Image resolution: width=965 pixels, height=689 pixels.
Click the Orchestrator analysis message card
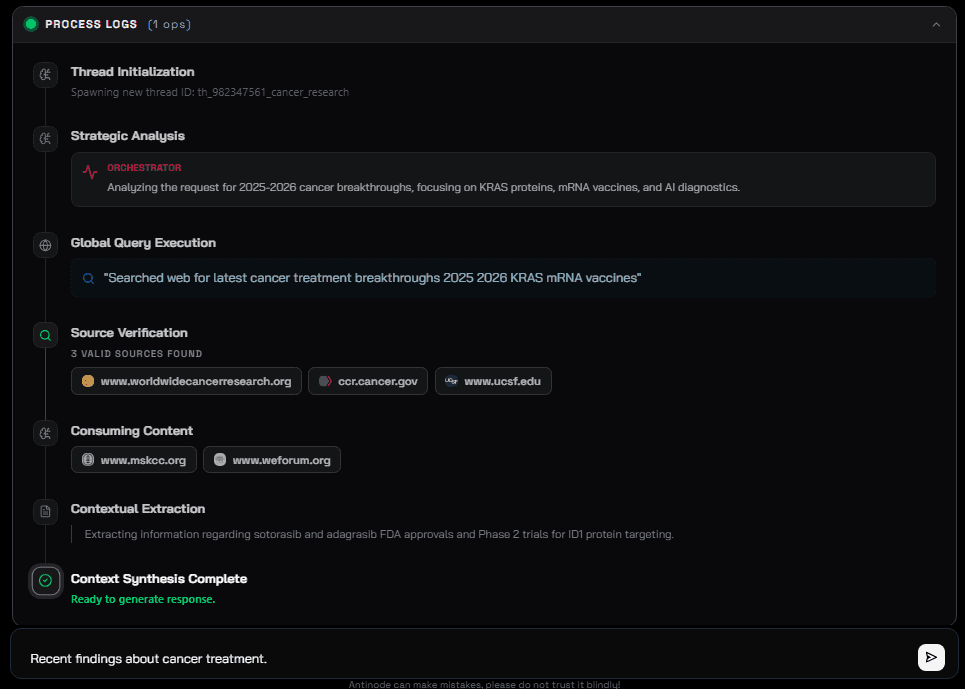click(503, 179)
